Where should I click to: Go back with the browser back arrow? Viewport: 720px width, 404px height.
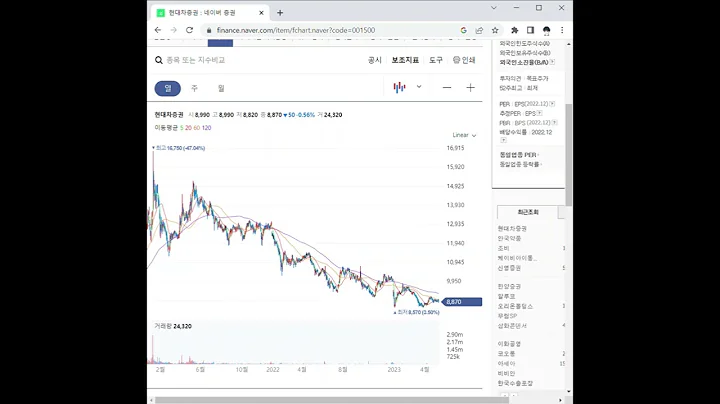coord(158,30)
